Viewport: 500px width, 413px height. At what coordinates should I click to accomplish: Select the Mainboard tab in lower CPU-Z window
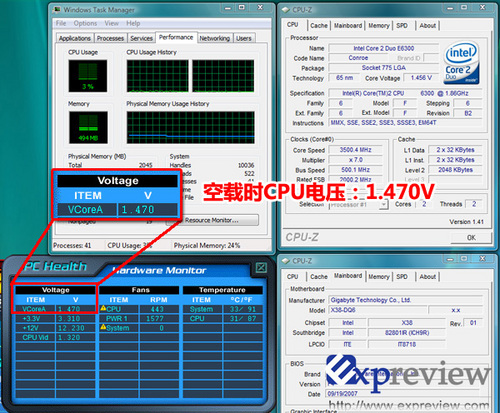point(348,276)
